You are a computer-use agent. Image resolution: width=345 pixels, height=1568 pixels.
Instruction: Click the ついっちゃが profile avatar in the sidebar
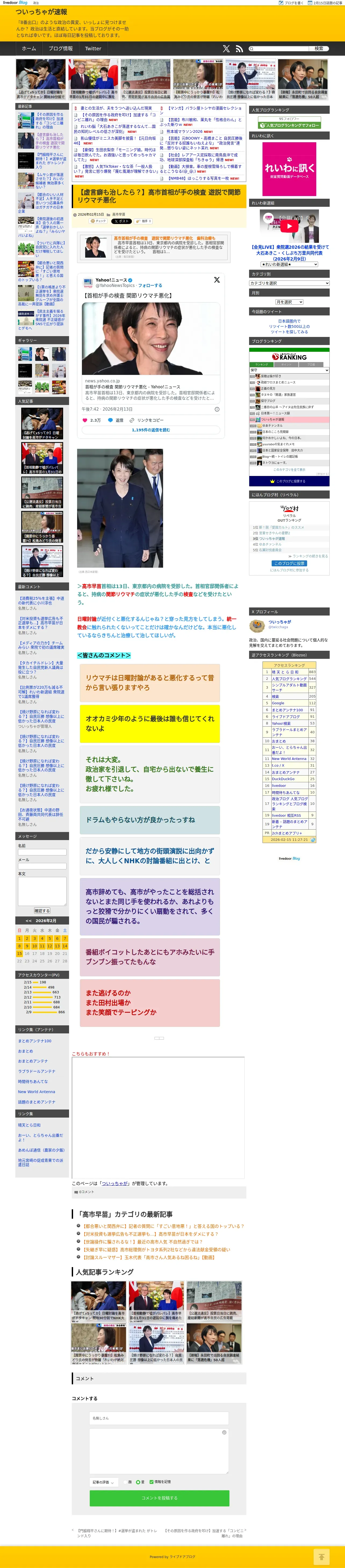[x=257, y=625]
